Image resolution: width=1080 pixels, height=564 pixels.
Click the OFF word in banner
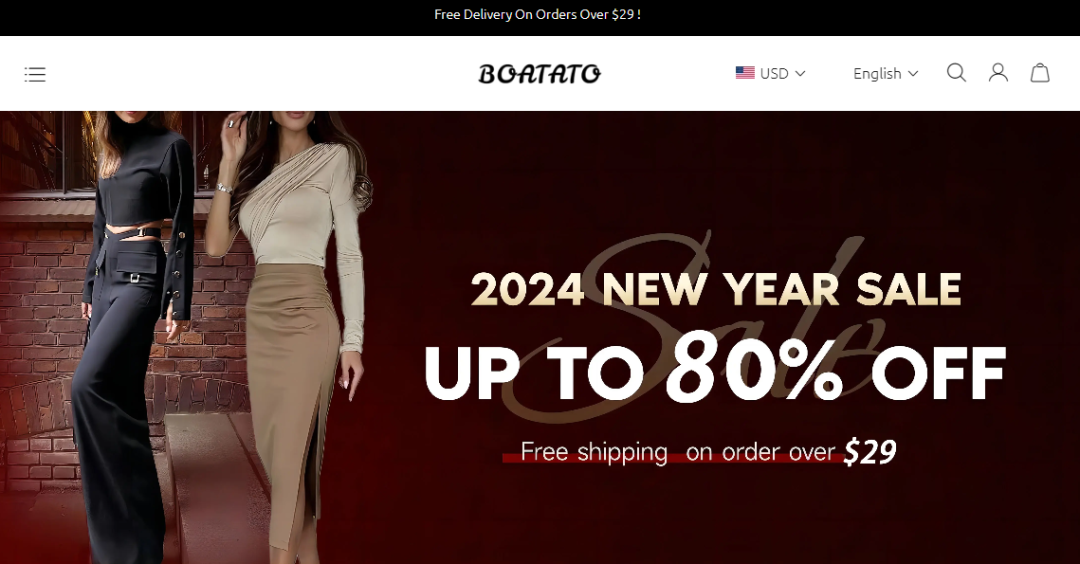[938, 373]
